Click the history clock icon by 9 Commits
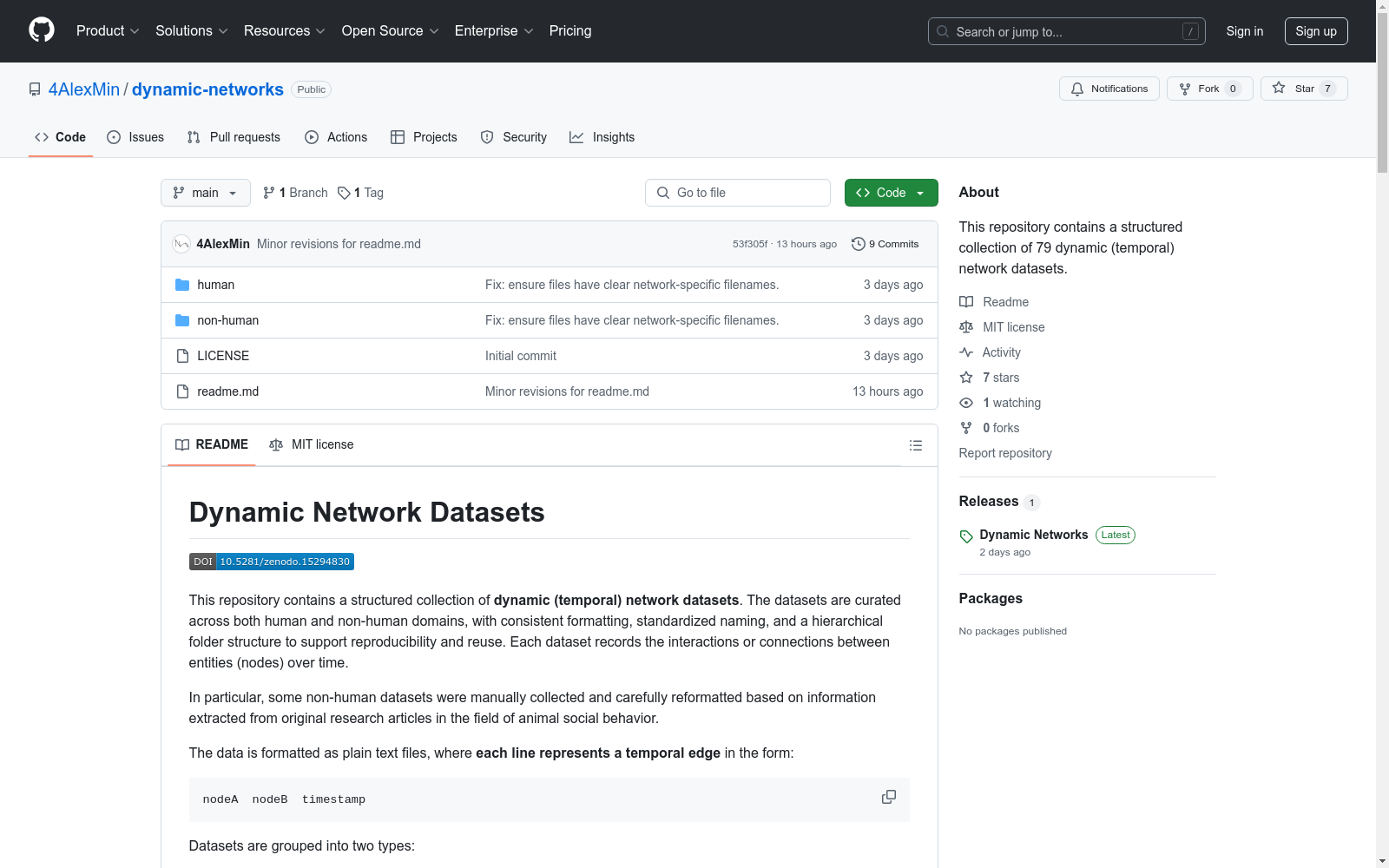 pos(859,244)
